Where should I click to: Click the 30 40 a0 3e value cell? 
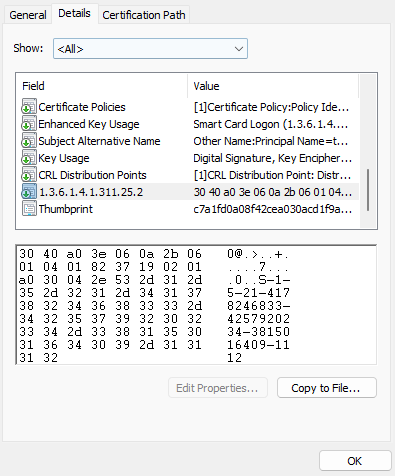272,192
